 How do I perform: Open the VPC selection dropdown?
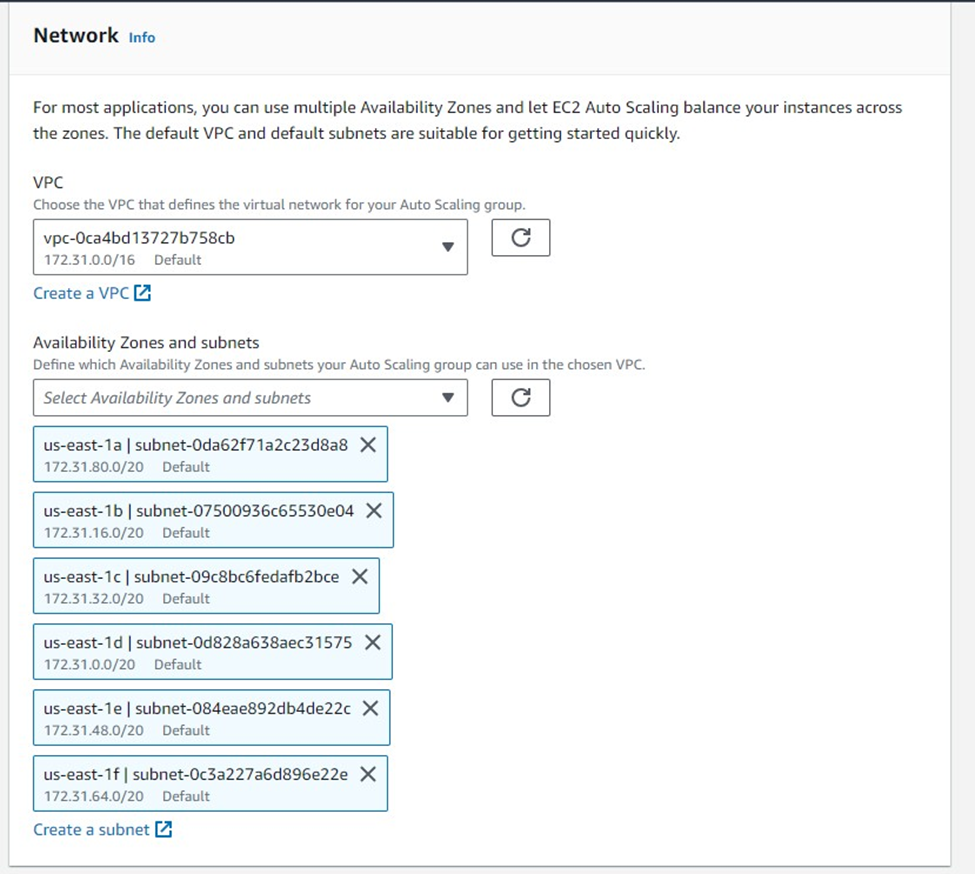[250, 247]
